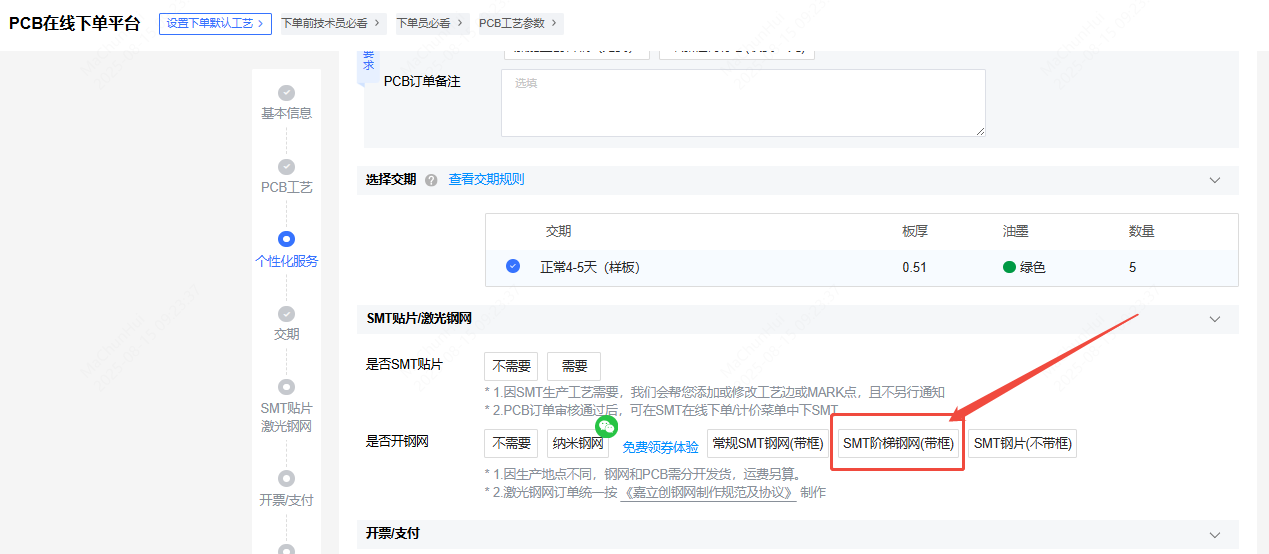This screenshot has height=554, width=1269.
Task: Choose 需要 for 是否SMT贴片
Action: pos(573,366)
